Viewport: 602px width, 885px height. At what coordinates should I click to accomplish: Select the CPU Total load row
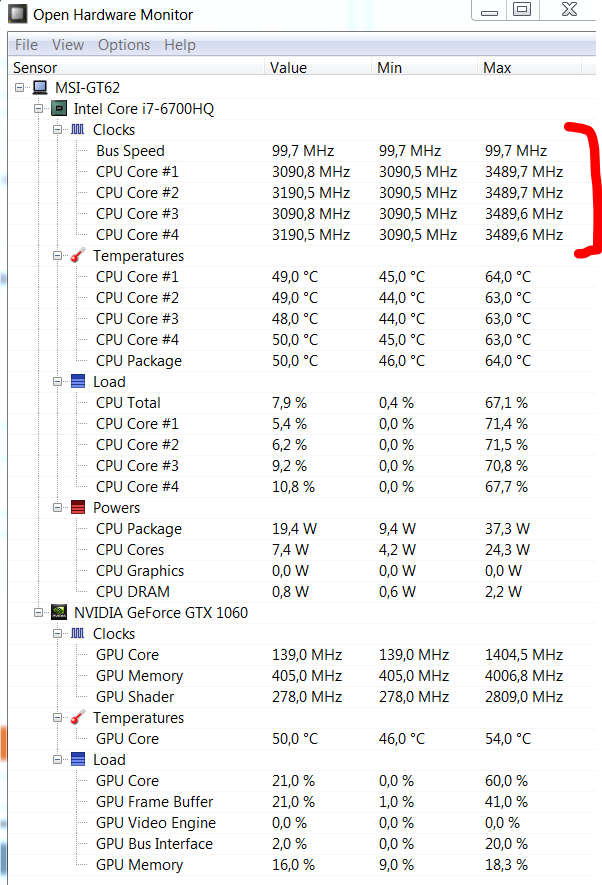coord(302,402)
